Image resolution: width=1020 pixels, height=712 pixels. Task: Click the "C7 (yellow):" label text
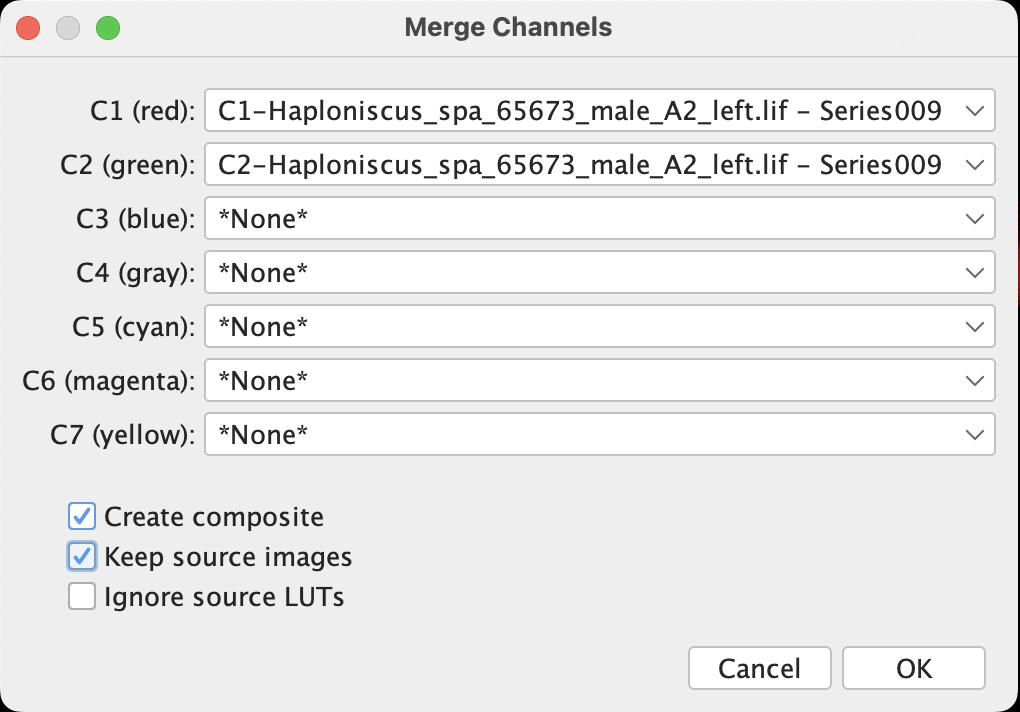click(123, 434)
